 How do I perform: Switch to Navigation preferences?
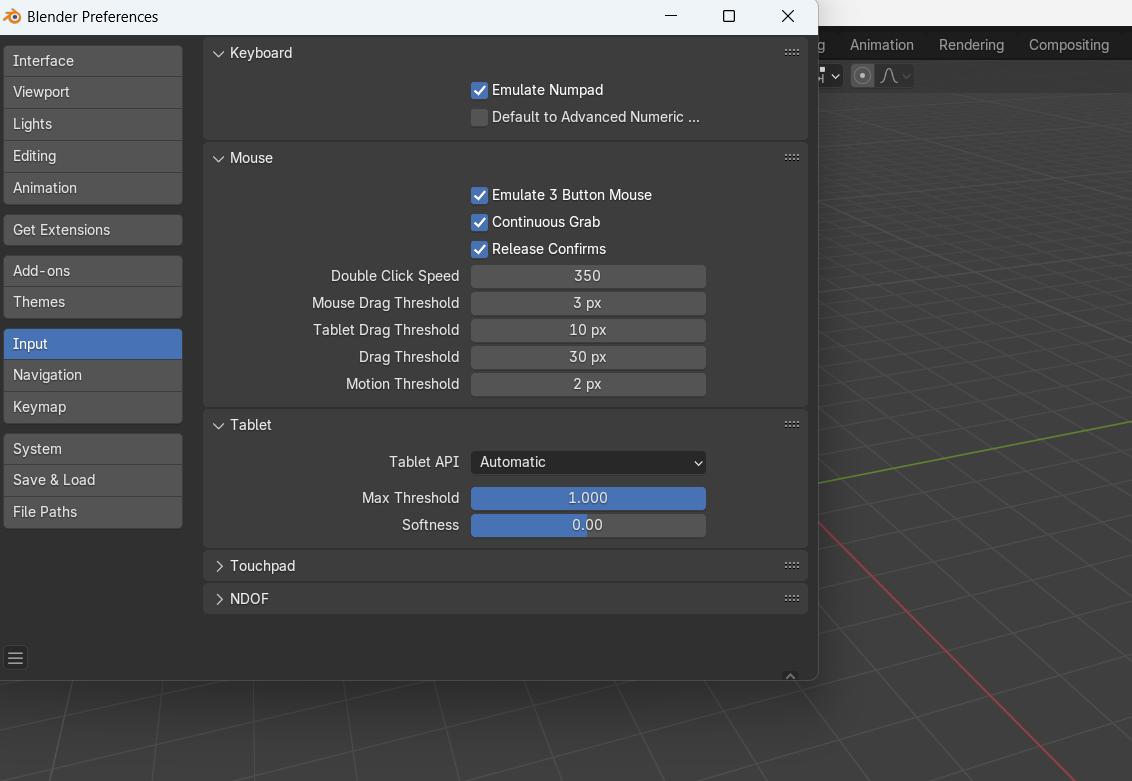point(92,375)
